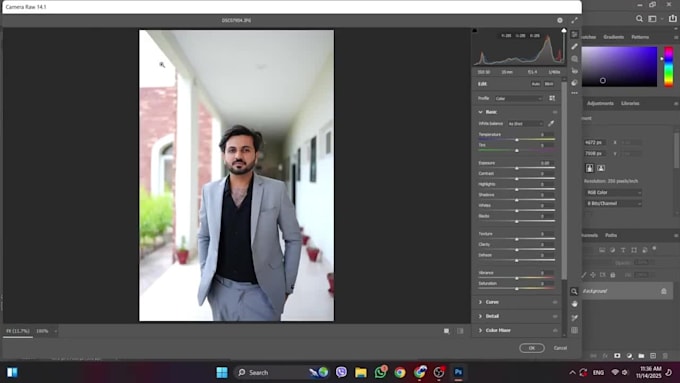The height and width of the screenshot is (383, 680).
Task: Pick the White Balance eyedropper tool
Action: click(551, 124)
